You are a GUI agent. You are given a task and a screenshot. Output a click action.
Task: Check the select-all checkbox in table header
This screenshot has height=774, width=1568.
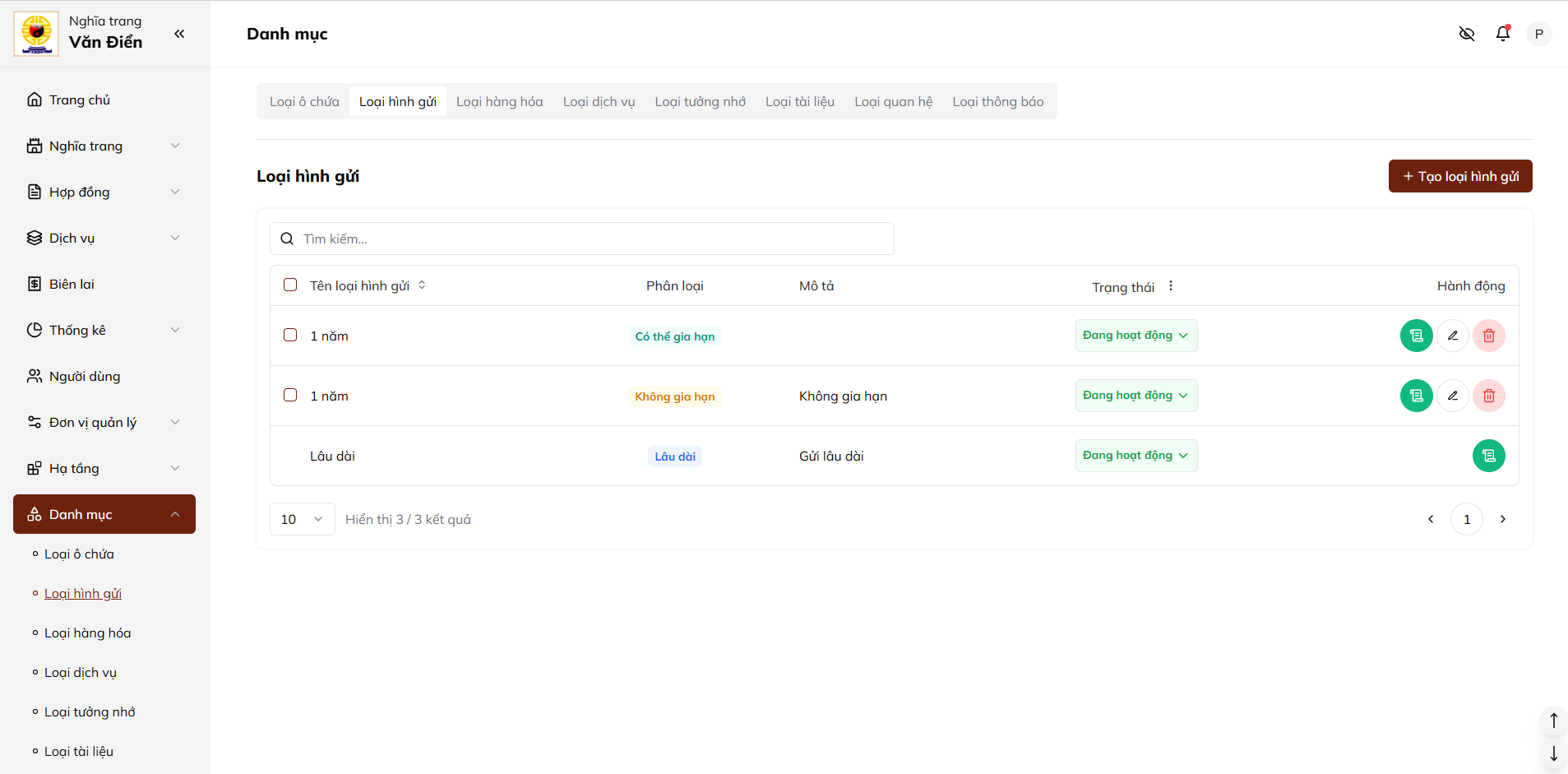pos(290,285)
